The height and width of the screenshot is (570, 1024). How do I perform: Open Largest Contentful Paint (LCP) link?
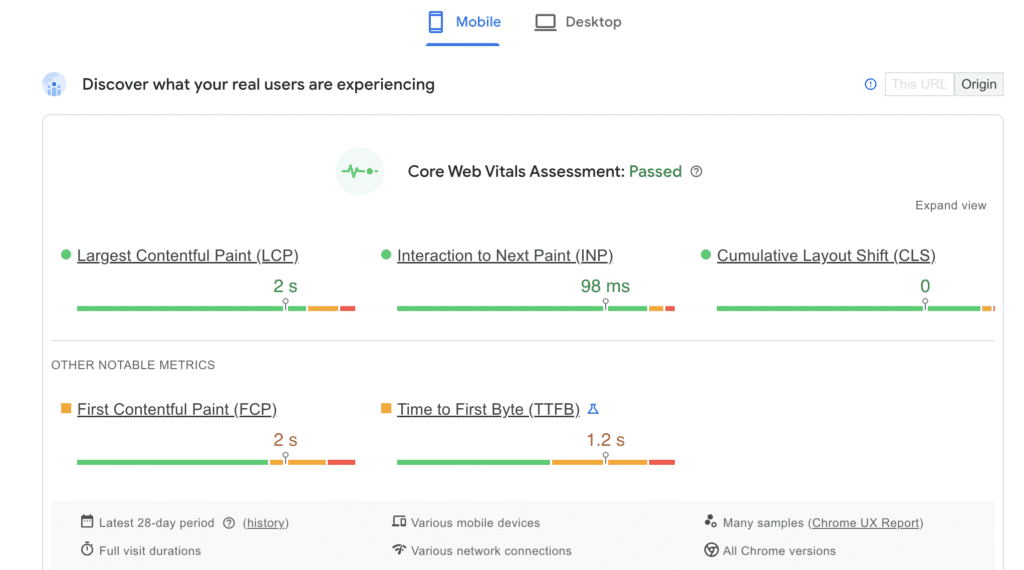187,256
